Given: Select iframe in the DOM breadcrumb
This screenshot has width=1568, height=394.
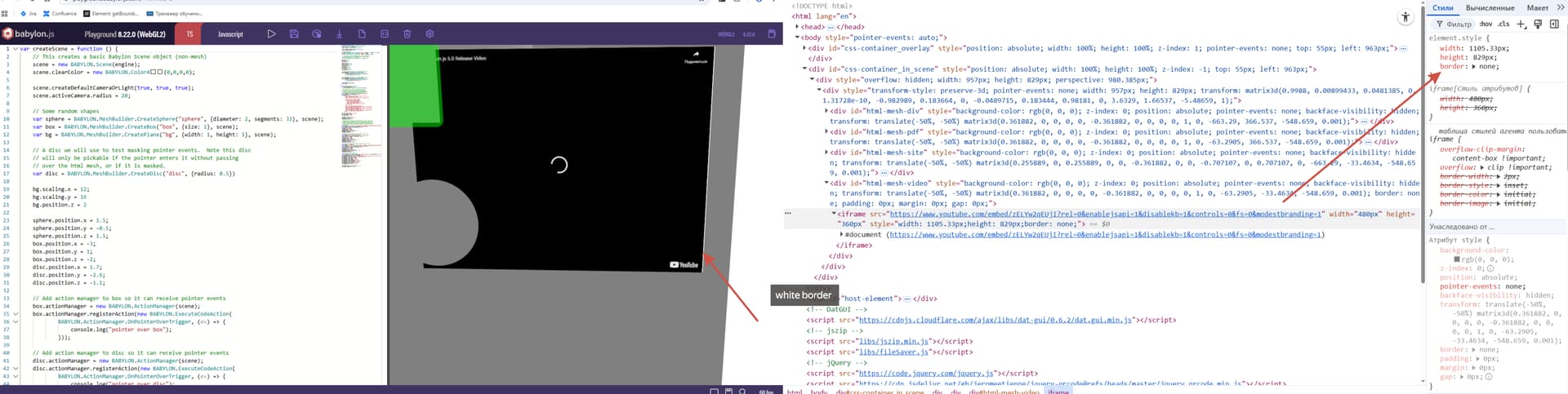Looking at the screenshot, I should (1058, 392).
